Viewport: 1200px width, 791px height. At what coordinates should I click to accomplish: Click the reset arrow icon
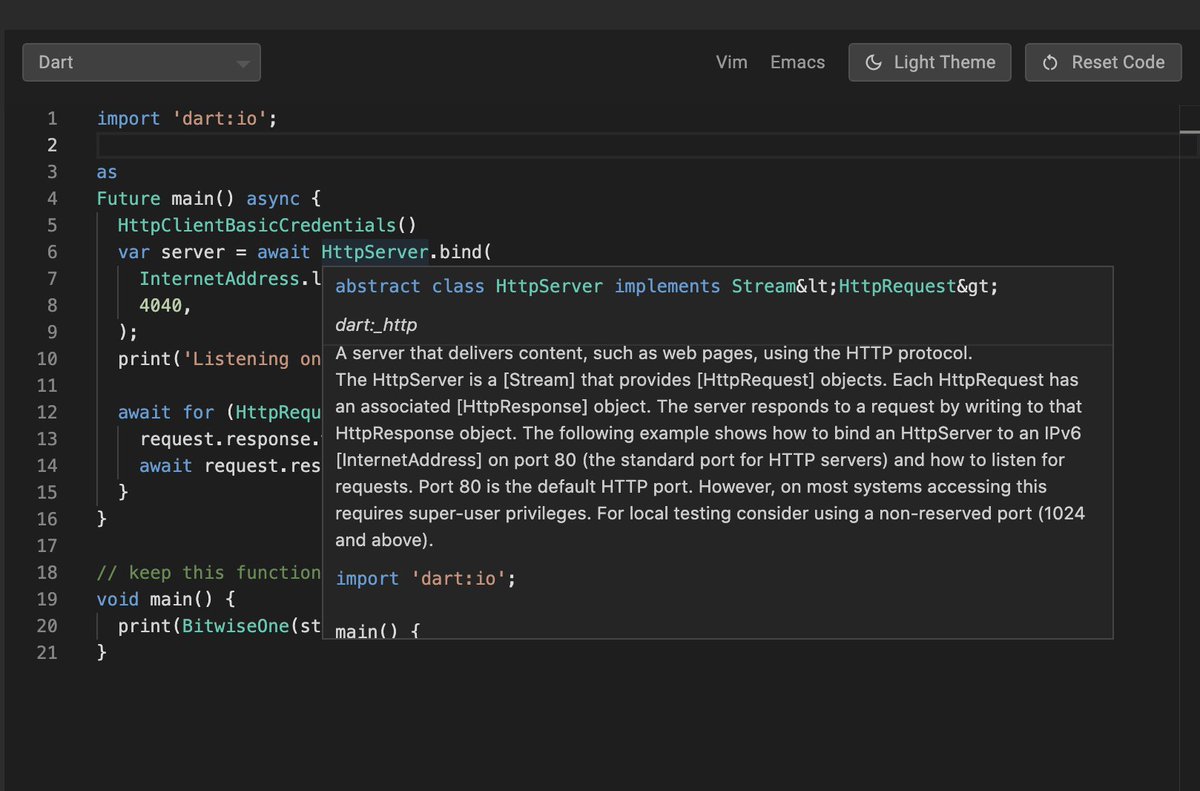pos(1050,63)
